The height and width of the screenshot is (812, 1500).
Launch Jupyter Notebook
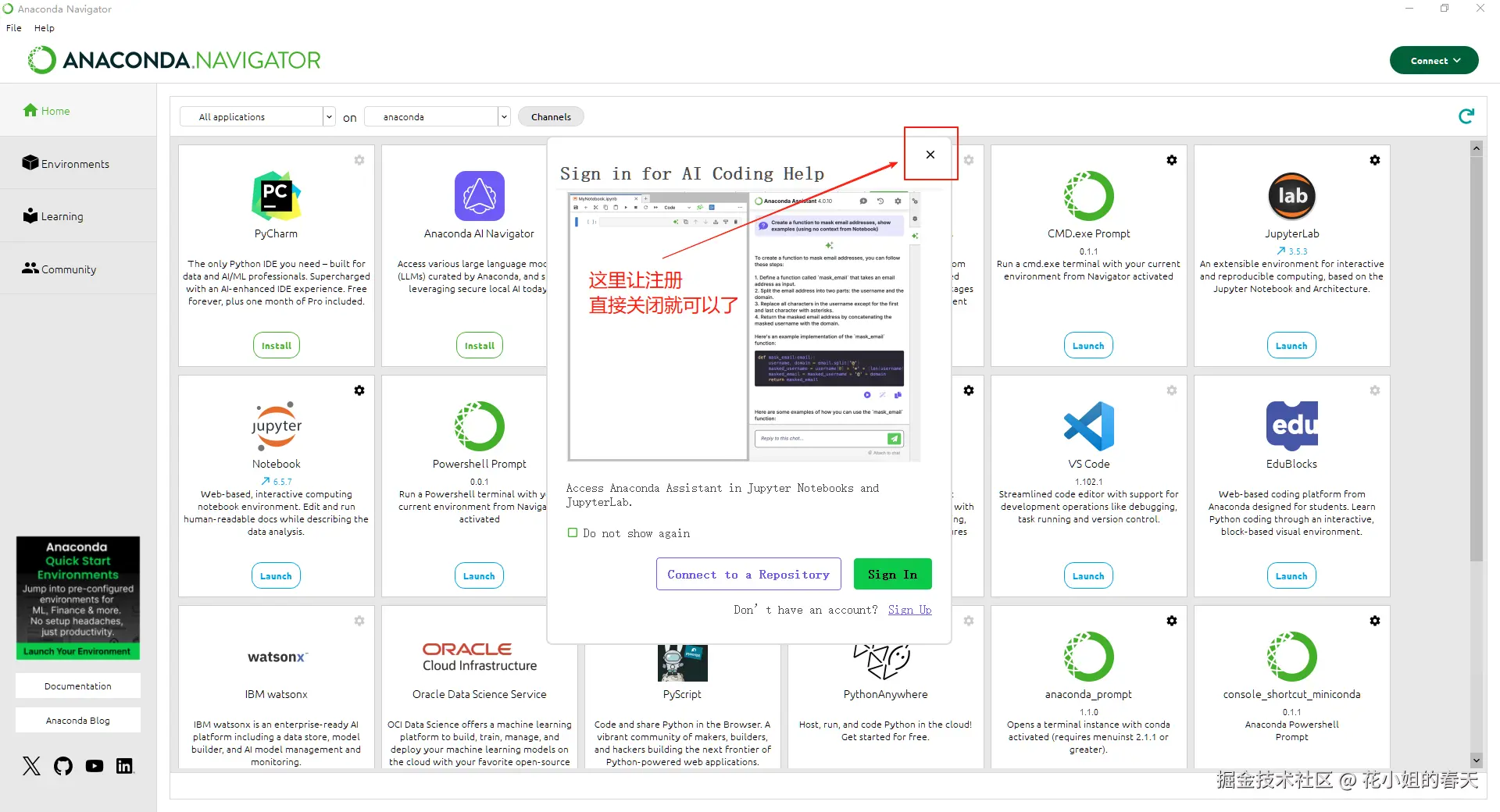[x=276, y=575]
